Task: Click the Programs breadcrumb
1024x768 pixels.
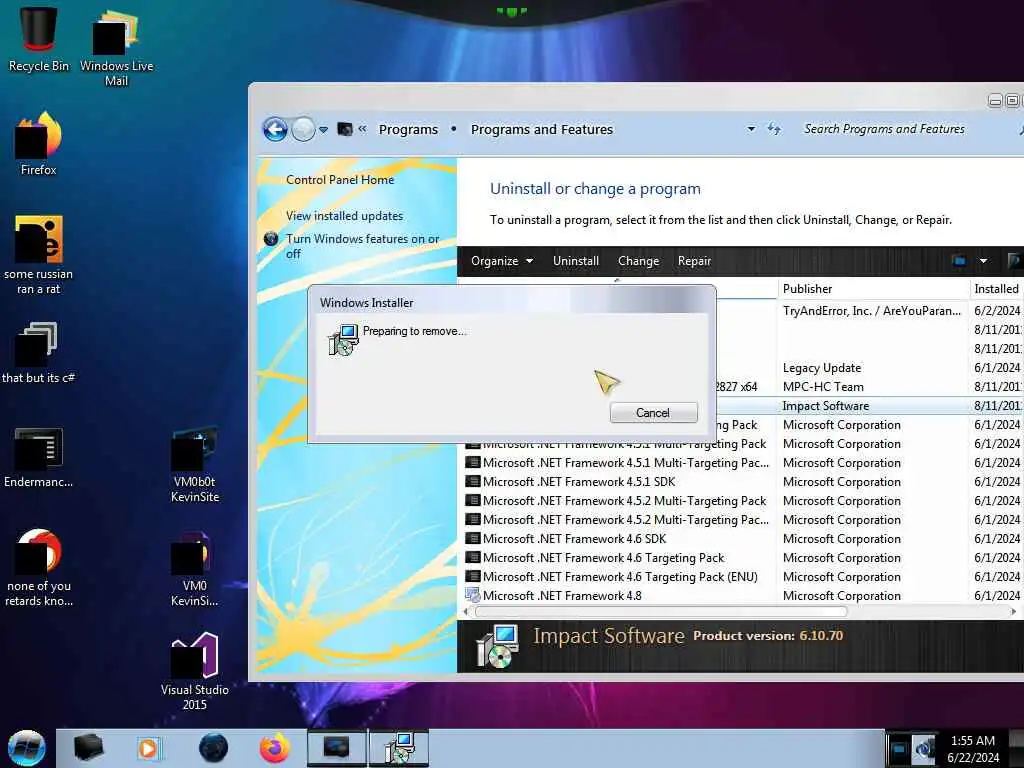Action: [x=408, y=129]
